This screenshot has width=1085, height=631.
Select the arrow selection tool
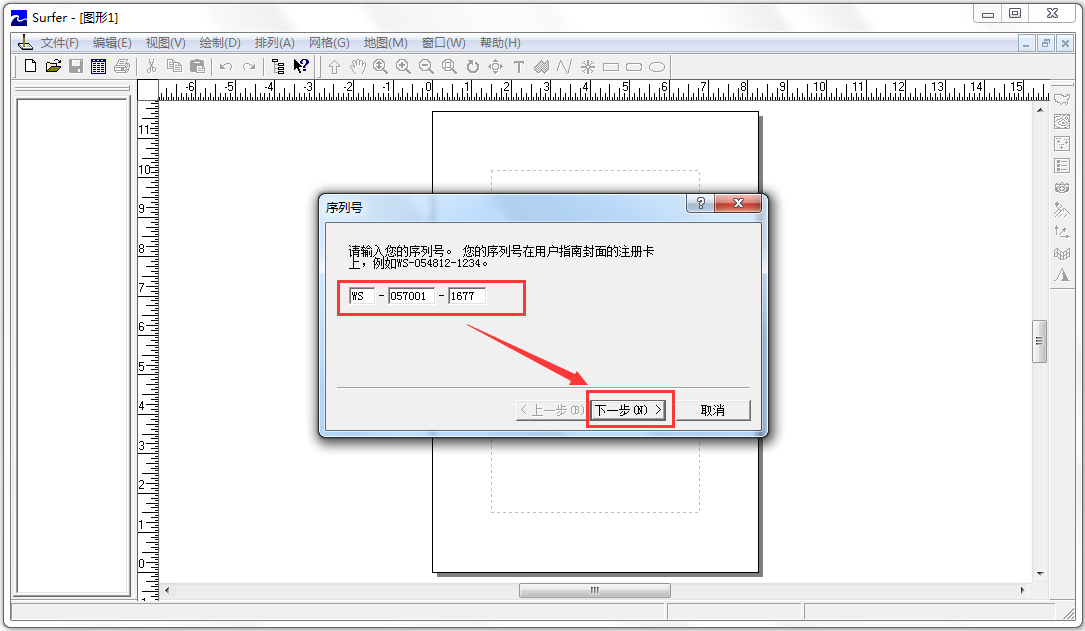coord(334,67)
